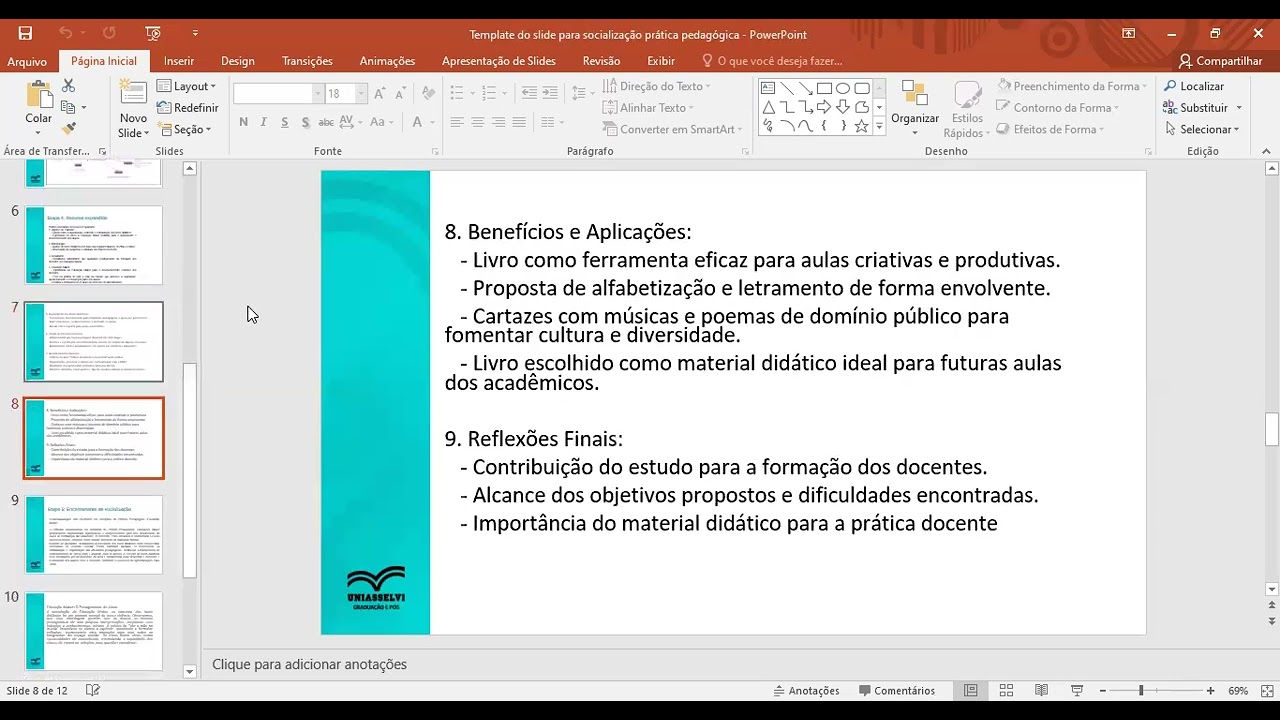Screen dimensions: 1280x720
Task: Select the rectangle shape in gallery
Action: click(825, 88)
